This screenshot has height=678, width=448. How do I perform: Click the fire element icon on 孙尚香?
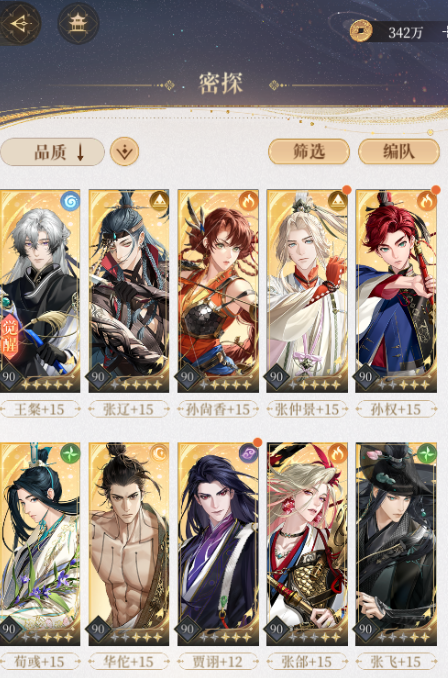coord(248,201)
